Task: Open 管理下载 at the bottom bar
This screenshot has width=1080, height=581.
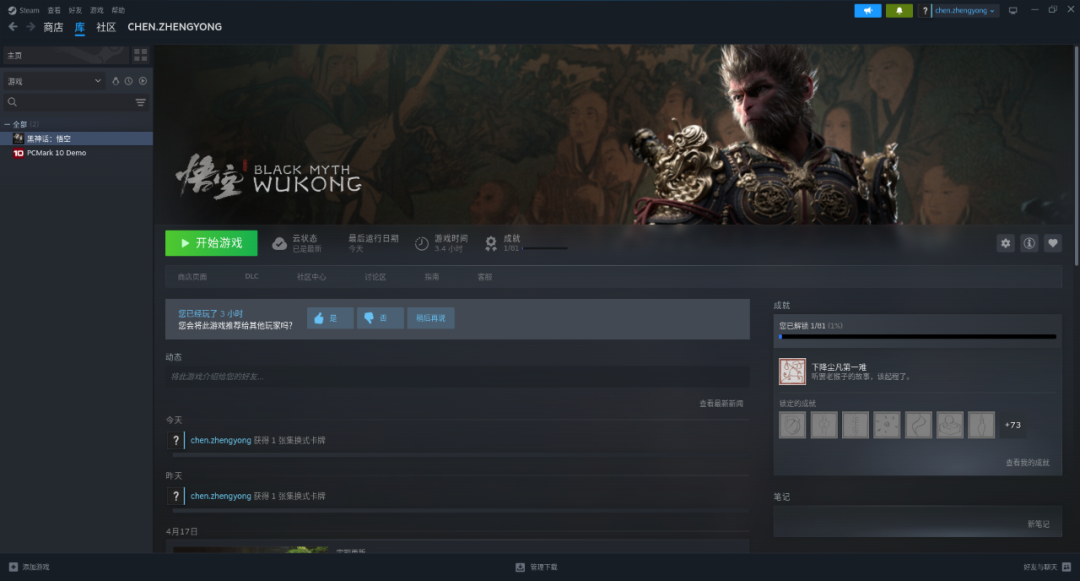Action: coord(537,567)
